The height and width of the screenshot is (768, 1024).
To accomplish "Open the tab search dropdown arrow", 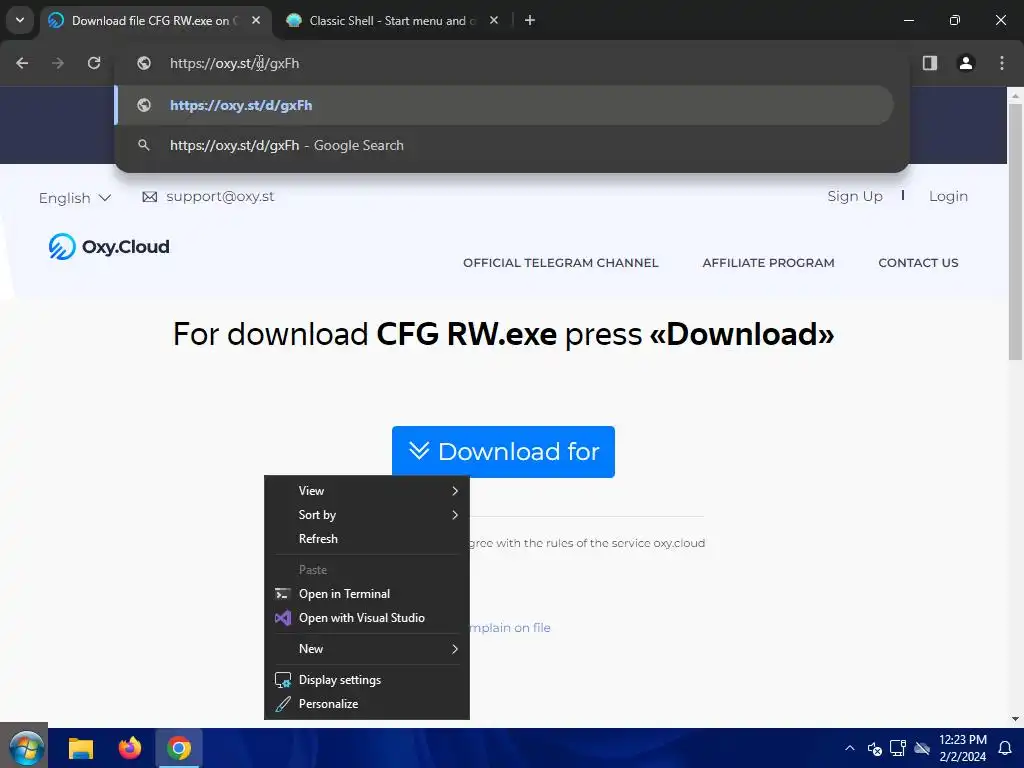I will click(x=20, y=20).
